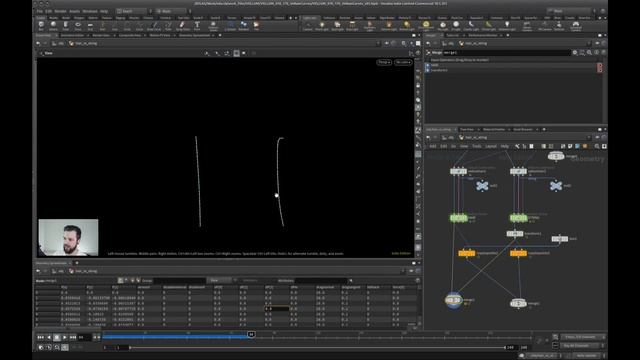Open the Auto Update mode dropdown
The height and width of the screenshot is (360, 640).
pos(586,356)
